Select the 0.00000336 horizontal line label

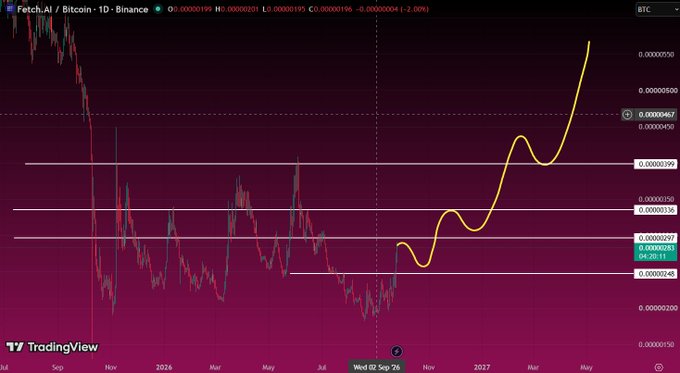coord(655,210)
